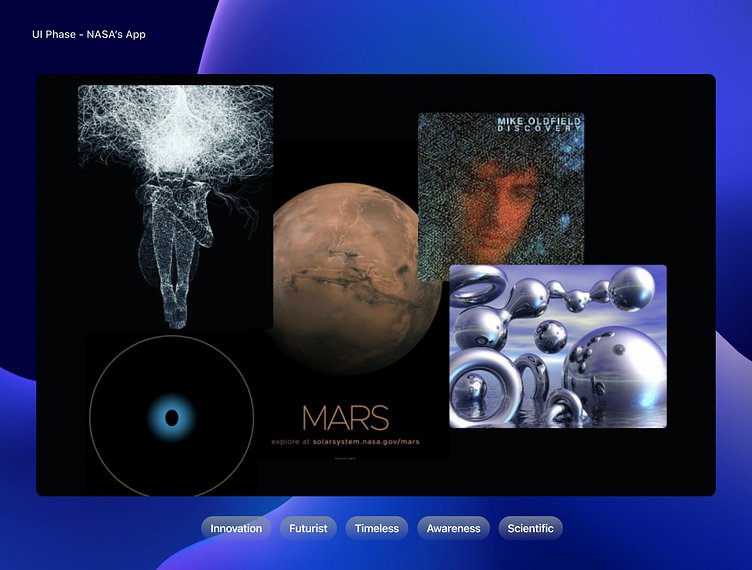Select the Futurist tag pill
Screen dimensions: 752x570
(x=308, y=528)
